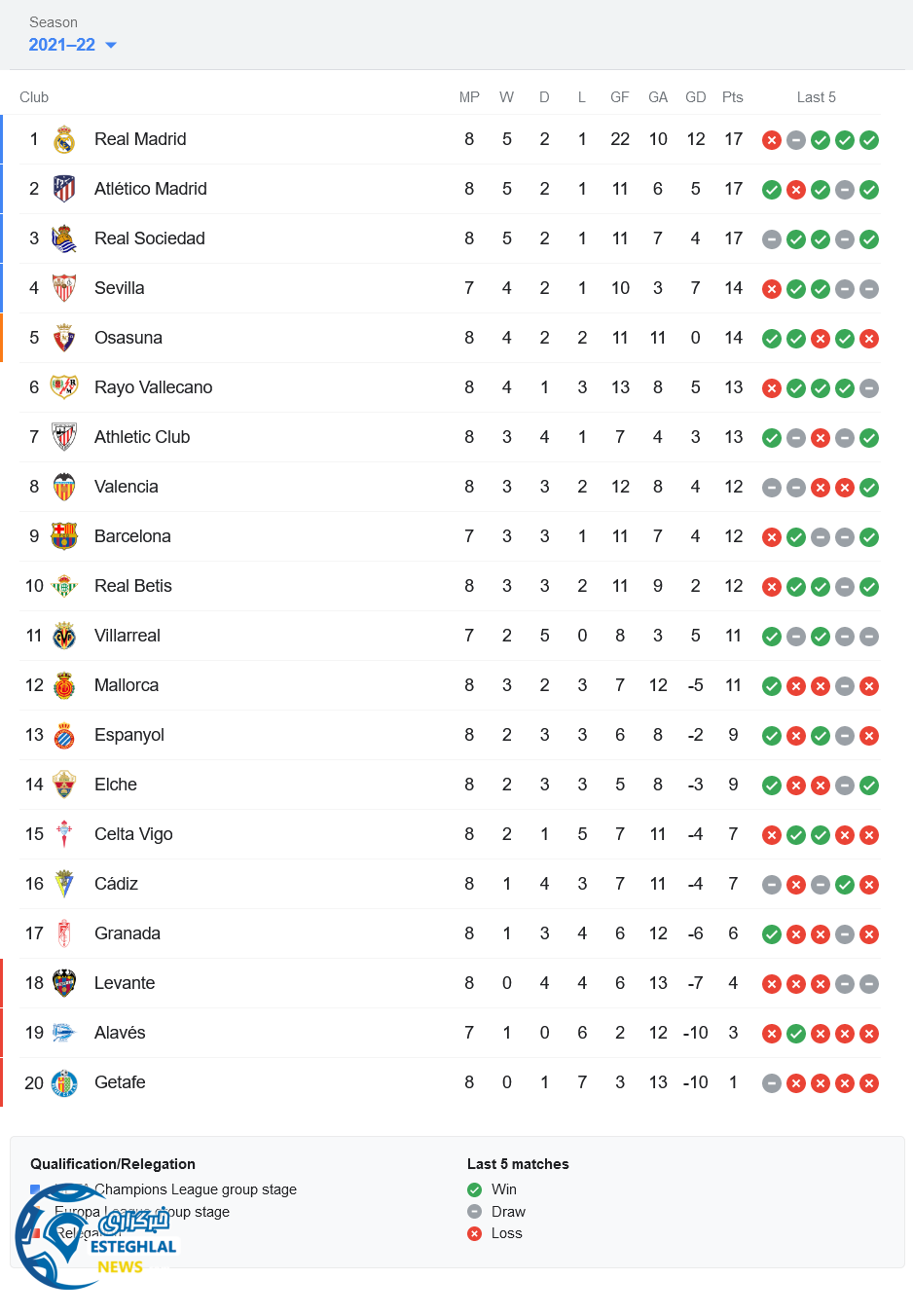Click the Last 5 column header
Viewport: 913px width, 1316px height.
tap(816, 97)
